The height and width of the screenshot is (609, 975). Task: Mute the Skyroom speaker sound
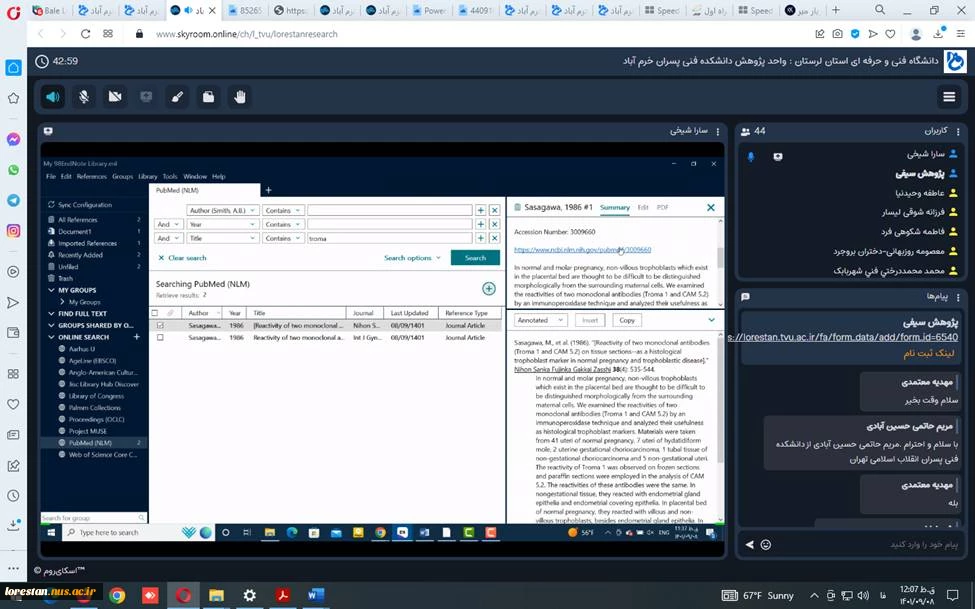53,97
